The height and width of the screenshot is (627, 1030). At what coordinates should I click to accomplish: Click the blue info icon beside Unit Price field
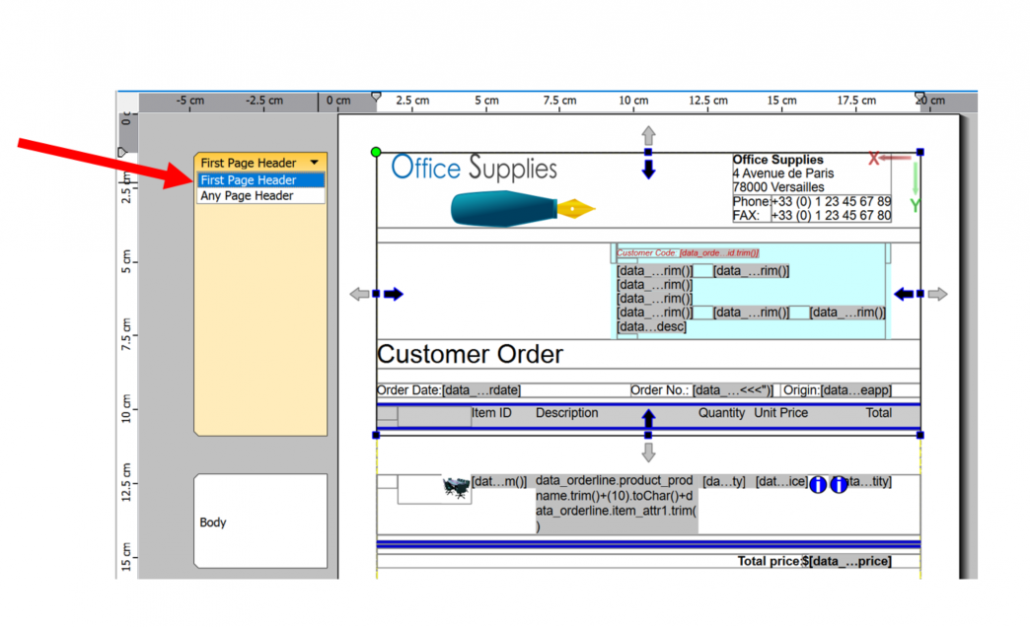[x=818, y=485]
